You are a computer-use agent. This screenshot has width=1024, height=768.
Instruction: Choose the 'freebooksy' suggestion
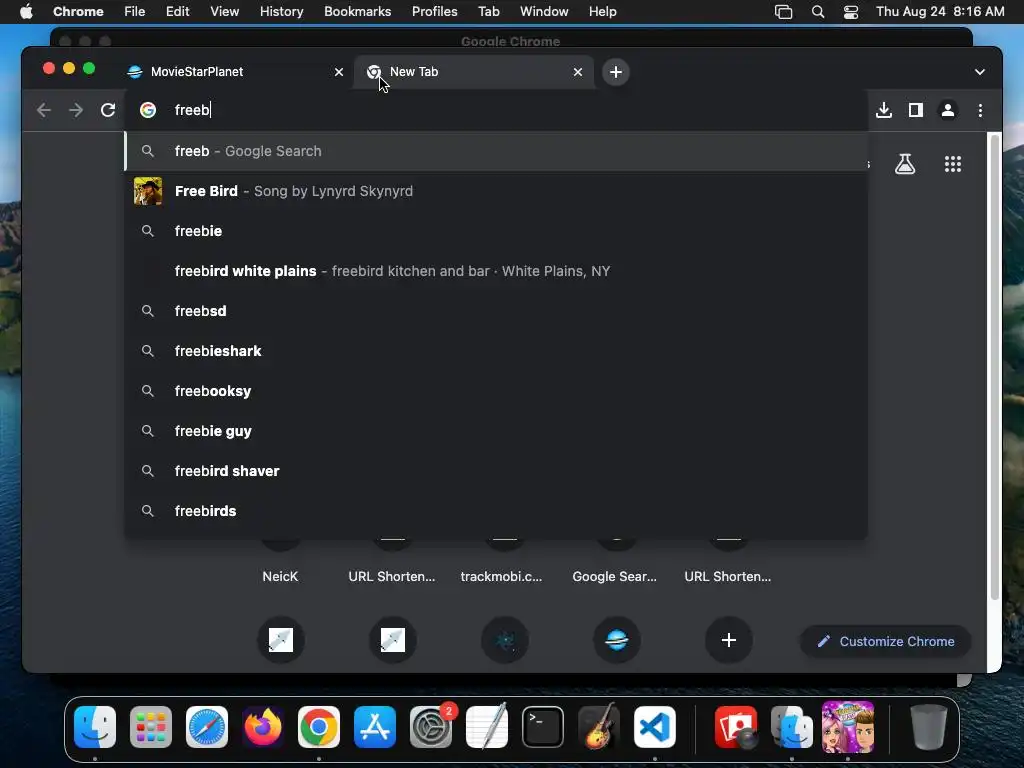pos(496,391)
